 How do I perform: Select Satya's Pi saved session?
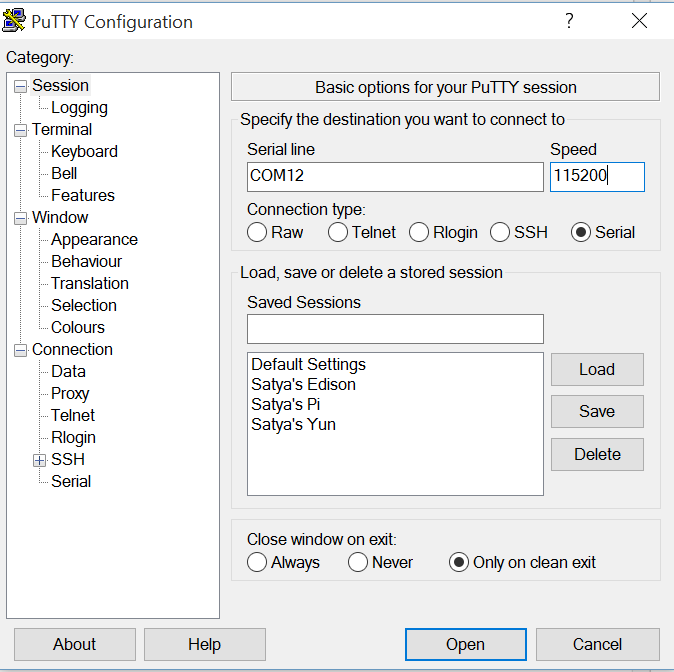pos(285,405)
